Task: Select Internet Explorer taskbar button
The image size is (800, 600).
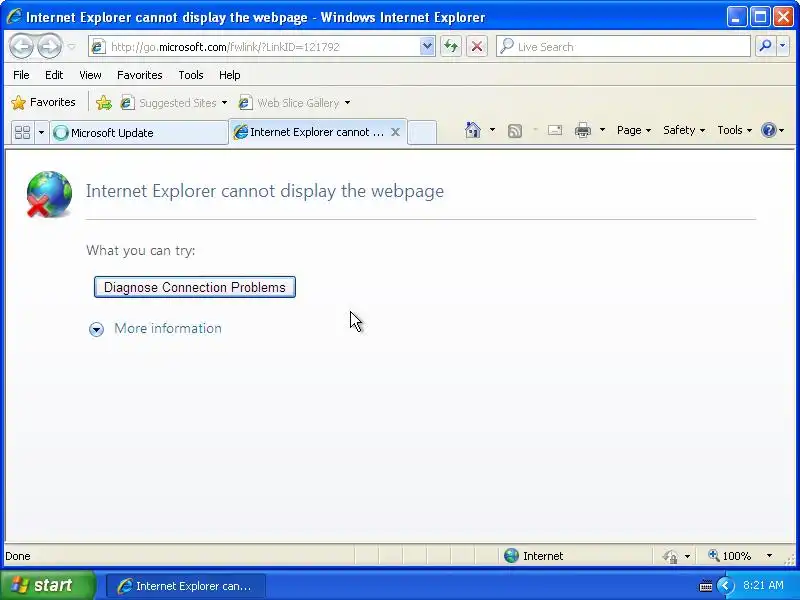Action: click(x=186, y=586)
